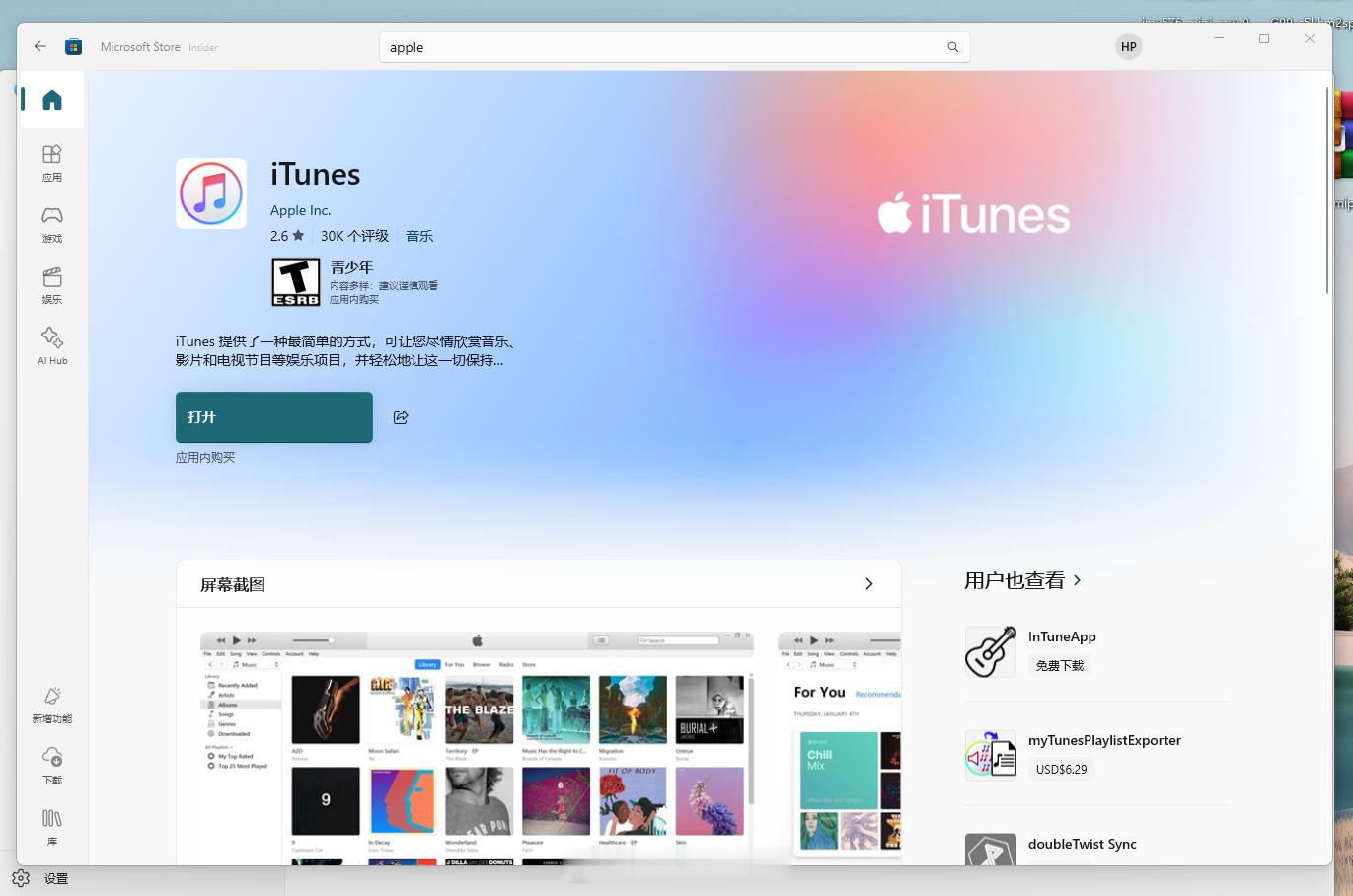The image size is (1353, 896).
Task: Open the Apple Inc. publisher link
Action: tap(300, 210)
